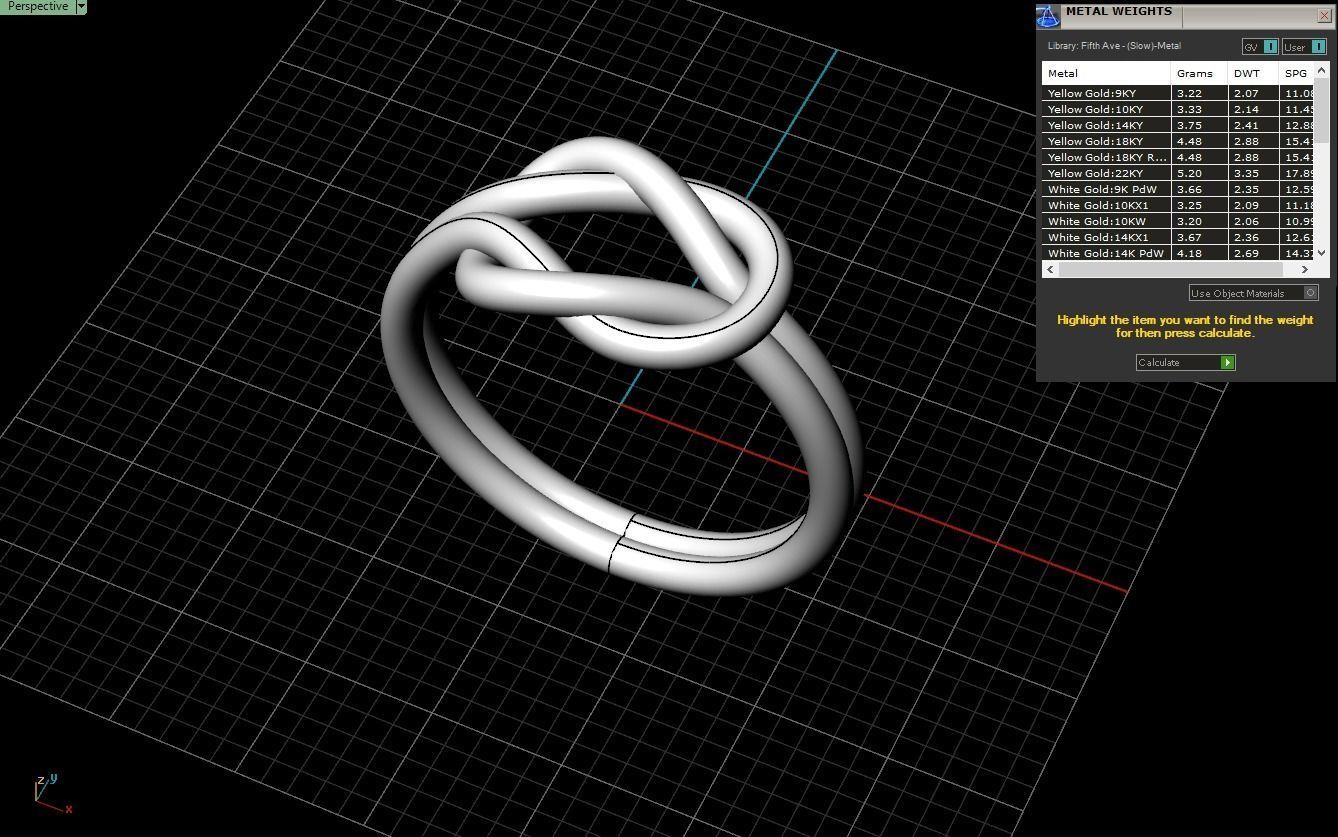
Task: Click the Calculate button
Action: [x=1186, y=362]
